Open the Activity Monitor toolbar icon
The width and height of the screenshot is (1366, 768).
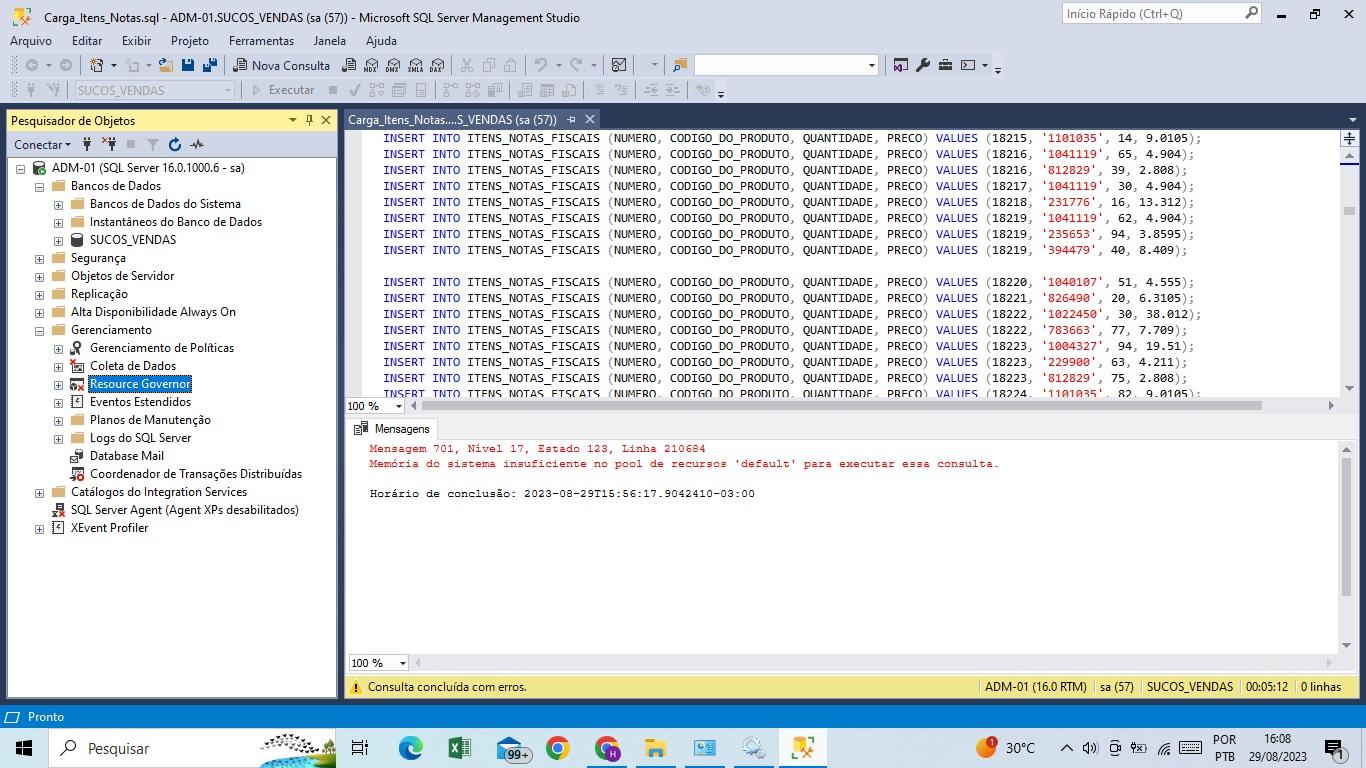(619, 65)
